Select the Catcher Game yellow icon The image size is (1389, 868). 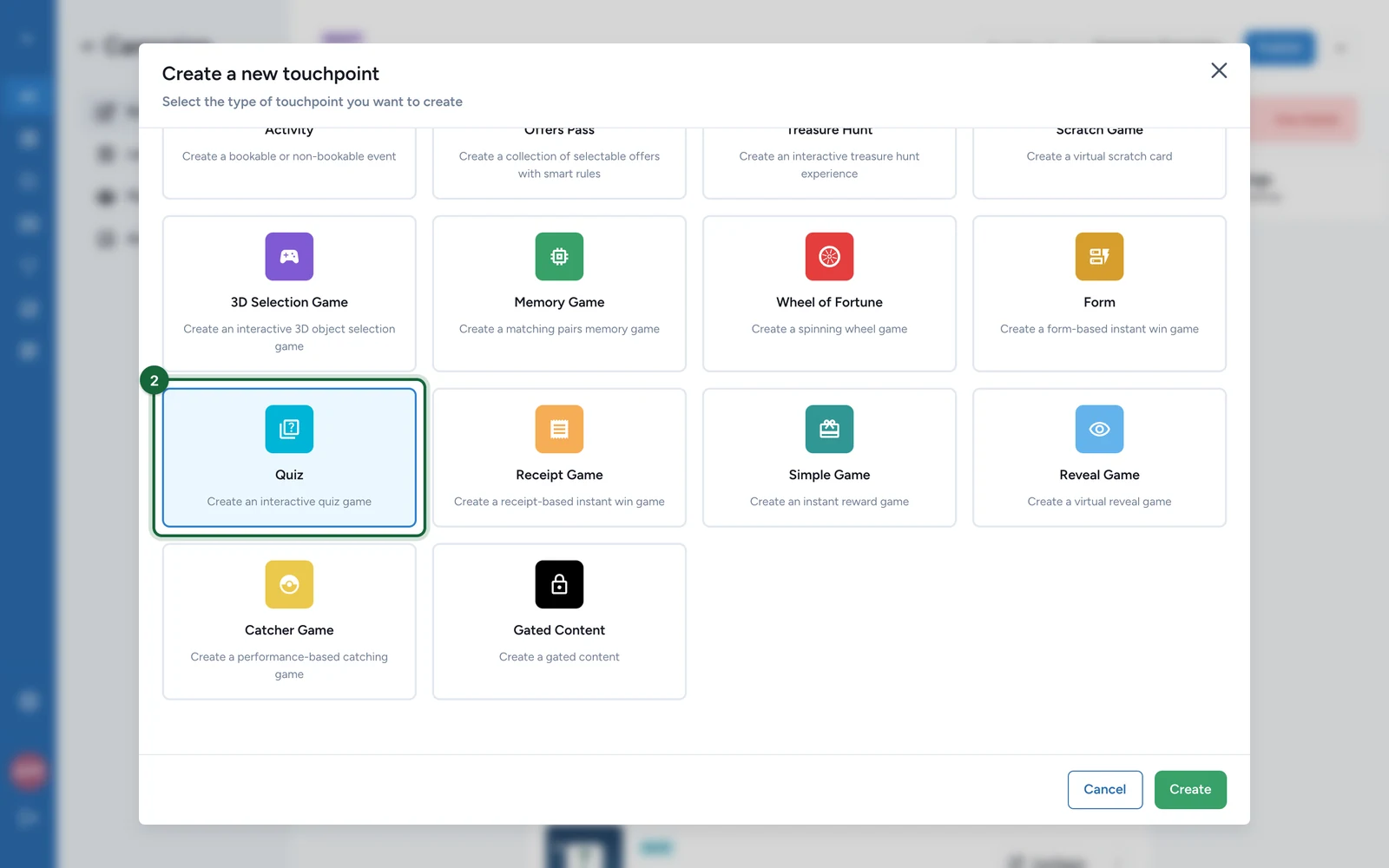(x=289, y=584)
